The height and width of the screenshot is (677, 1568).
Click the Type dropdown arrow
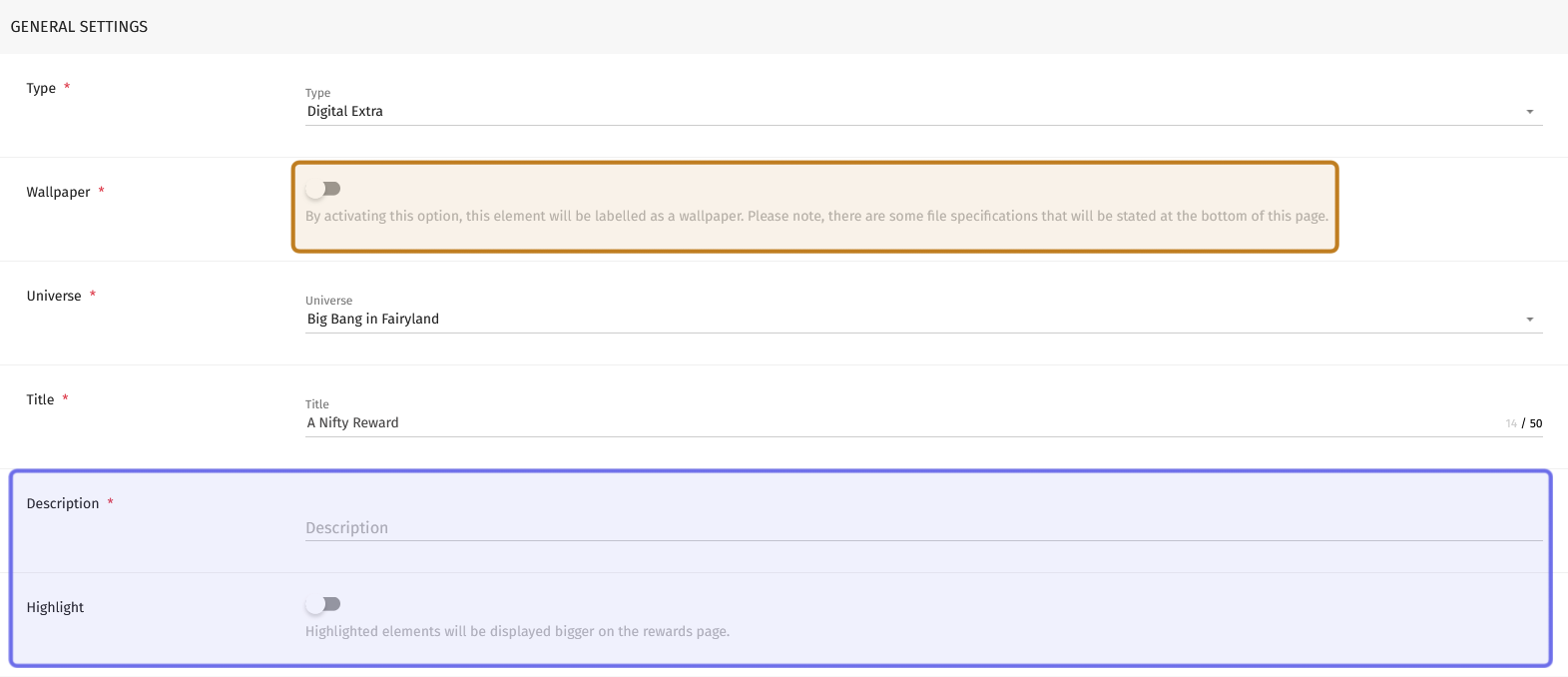coord(1530,112)
